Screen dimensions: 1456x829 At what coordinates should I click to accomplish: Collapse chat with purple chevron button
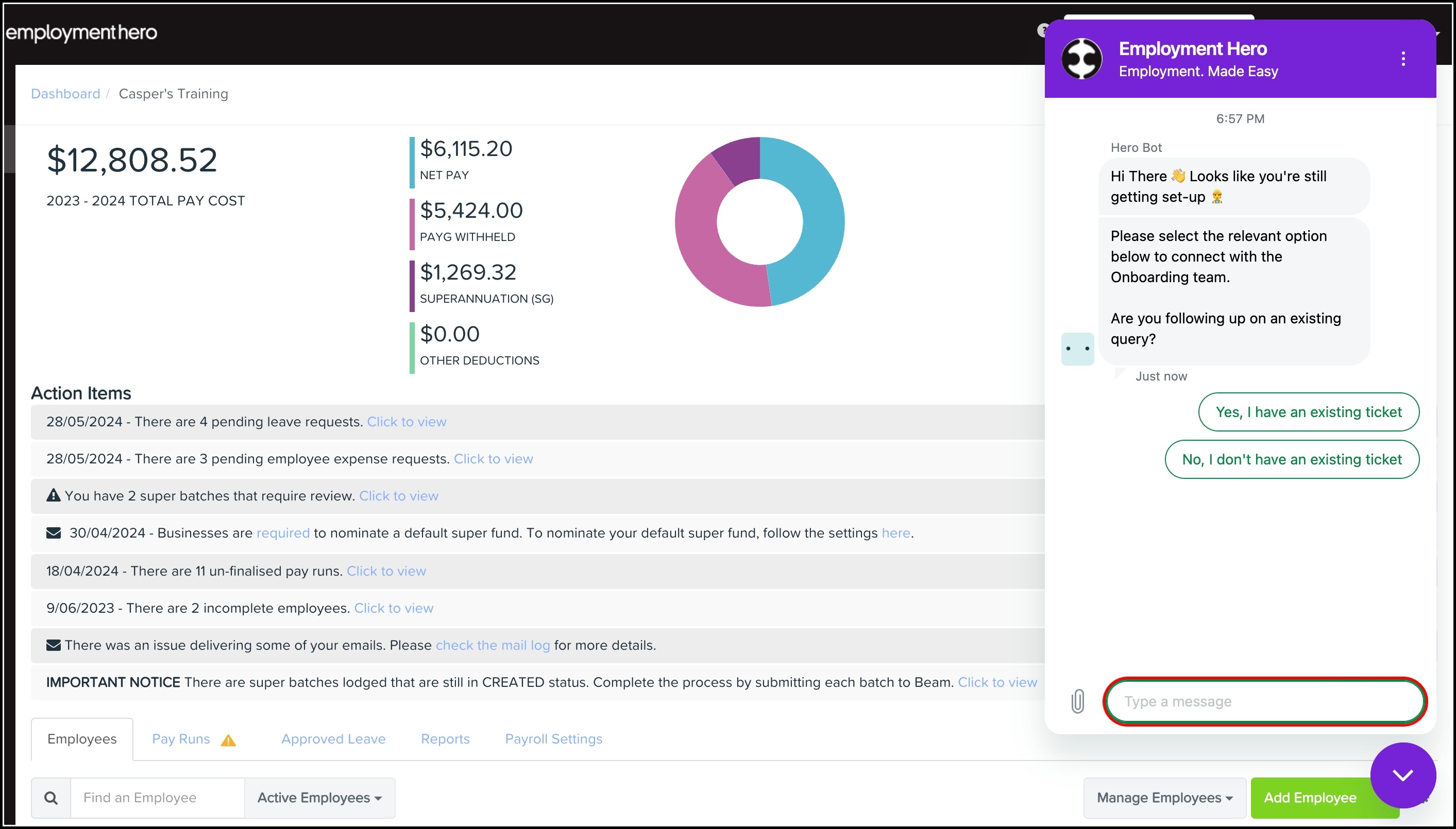click(x=1402, y=775)
